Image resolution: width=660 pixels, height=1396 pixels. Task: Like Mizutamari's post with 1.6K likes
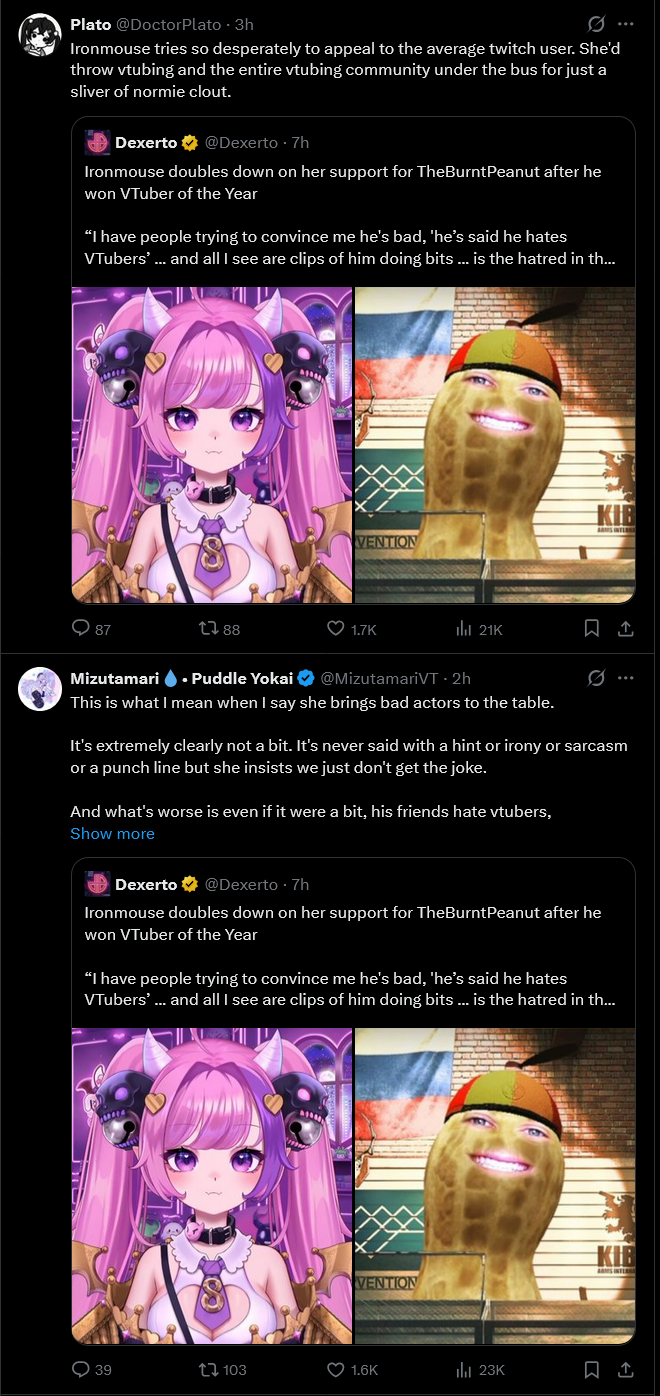point(351,1369)
